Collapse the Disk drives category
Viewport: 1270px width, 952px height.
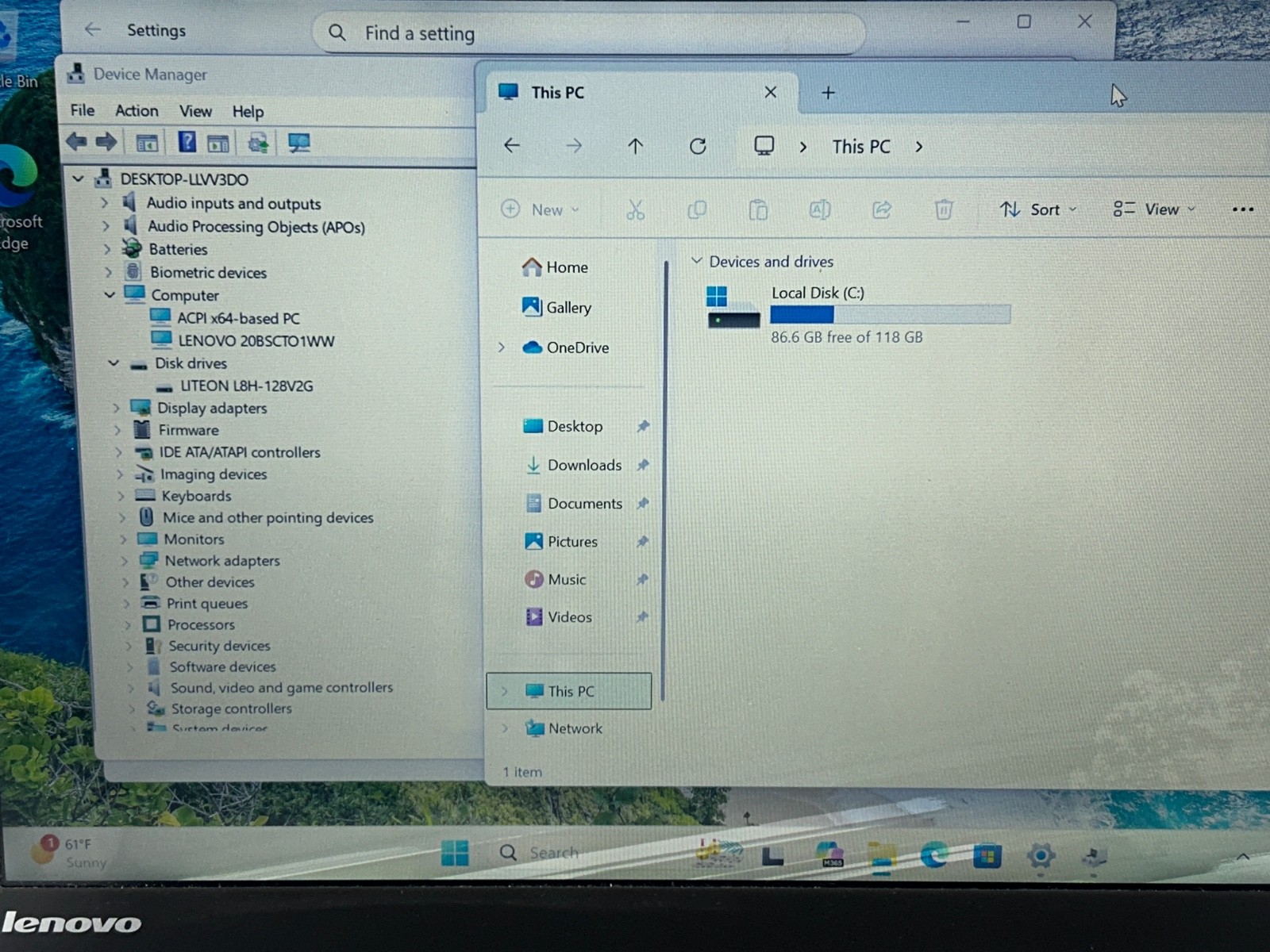(114, 363)
